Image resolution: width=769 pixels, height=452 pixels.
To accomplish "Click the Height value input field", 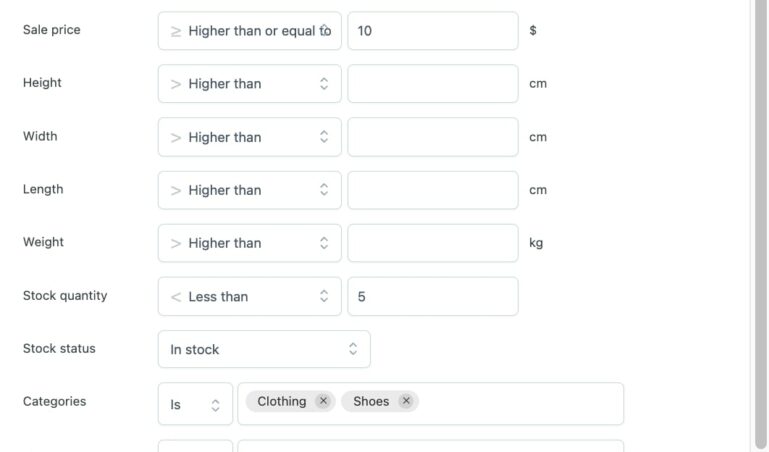I will [x=432, y=84].
